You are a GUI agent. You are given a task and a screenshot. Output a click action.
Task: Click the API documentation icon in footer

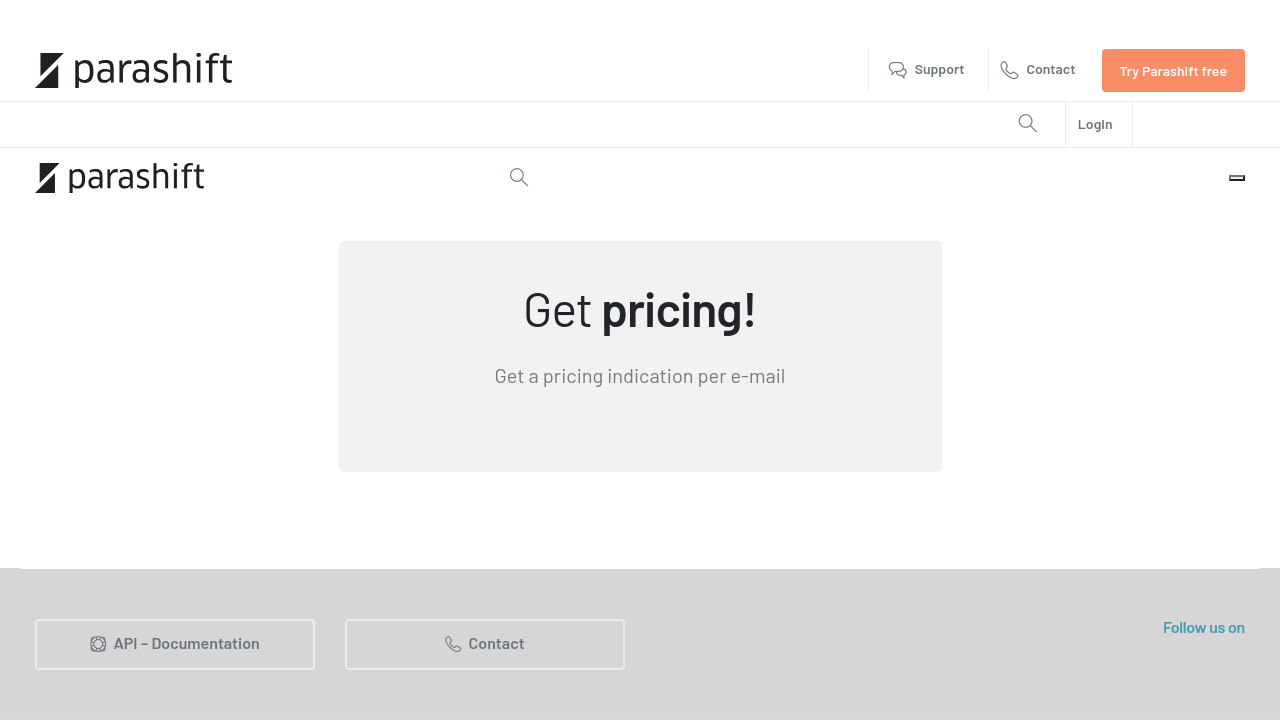[98, 644]
